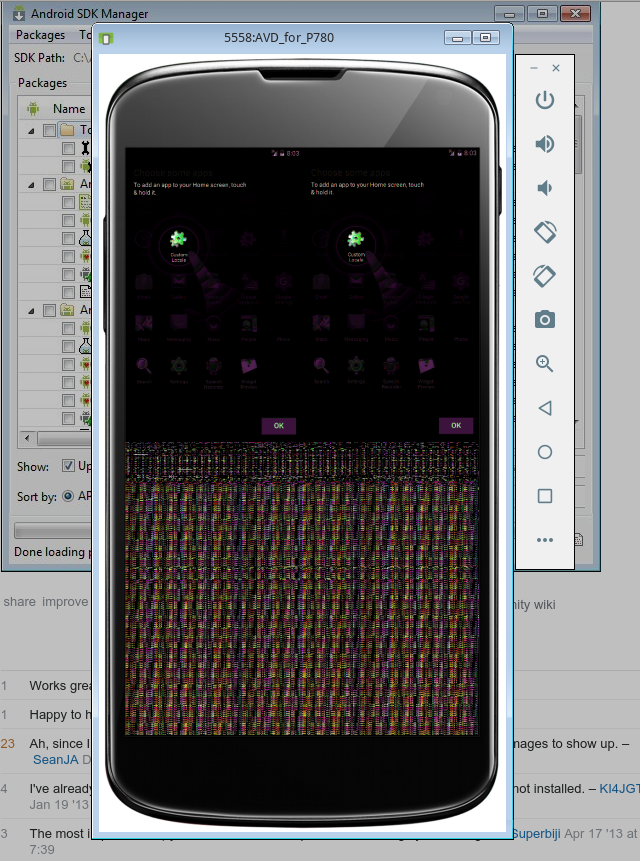Click the SDK Manager horizontal scrollbar left arrow
Image resolution: width=640 pixels, height=861 pixels.
click(x=27, y=438)
